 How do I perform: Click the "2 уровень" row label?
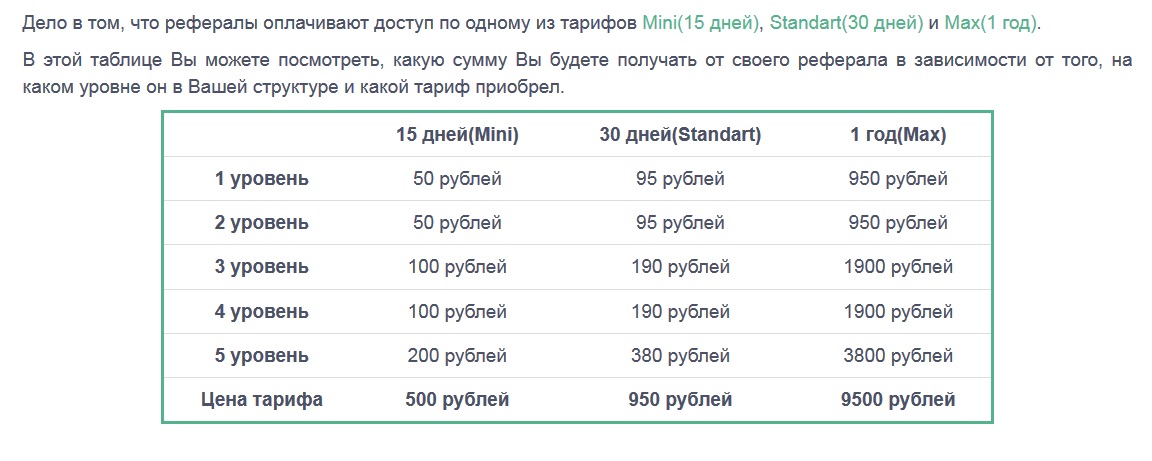tap(262, 223)
